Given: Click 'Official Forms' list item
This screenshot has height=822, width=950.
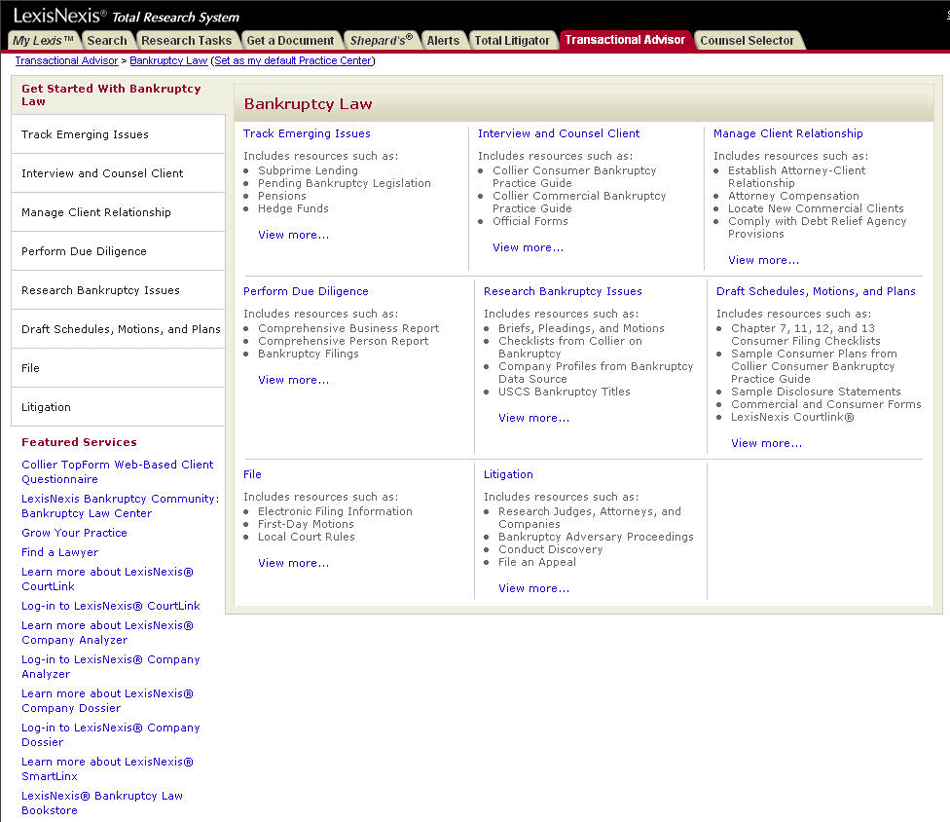Looking at the screenshot, I should [x=530, y=221].
